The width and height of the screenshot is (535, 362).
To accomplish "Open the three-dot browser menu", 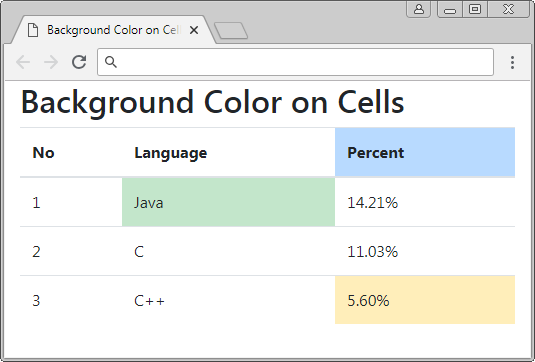I will (512, 62).
